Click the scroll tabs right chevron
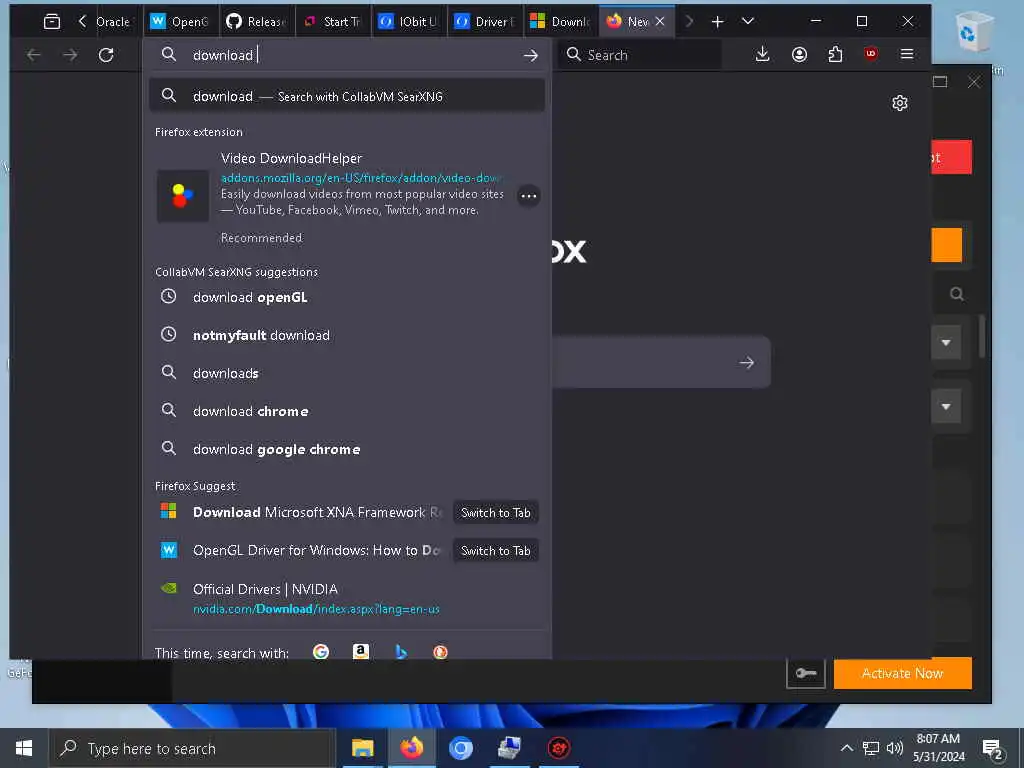1024x768 pixels. click(x=689, y=22)
